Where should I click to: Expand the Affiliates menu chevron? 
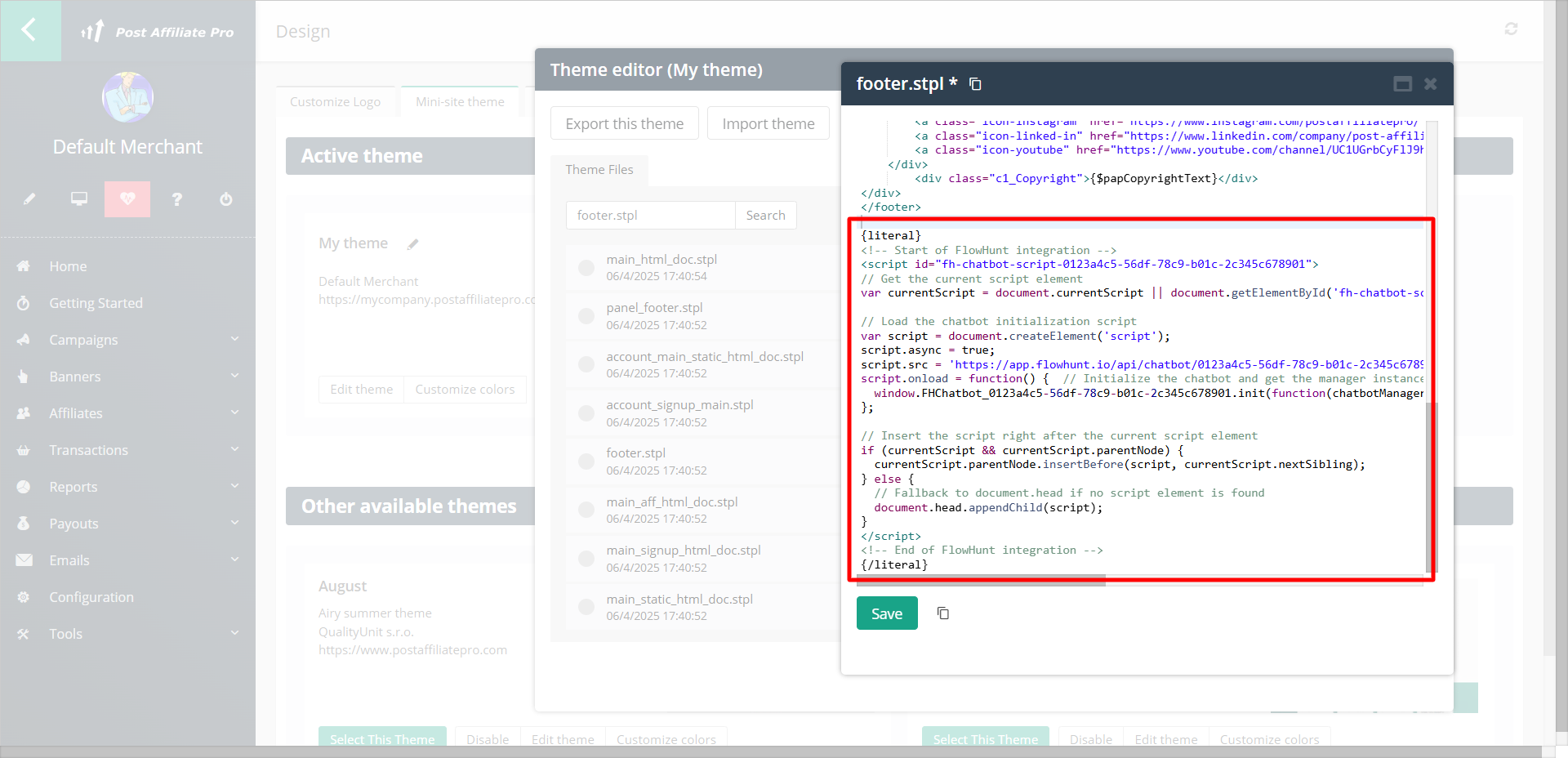pos(235,412)
